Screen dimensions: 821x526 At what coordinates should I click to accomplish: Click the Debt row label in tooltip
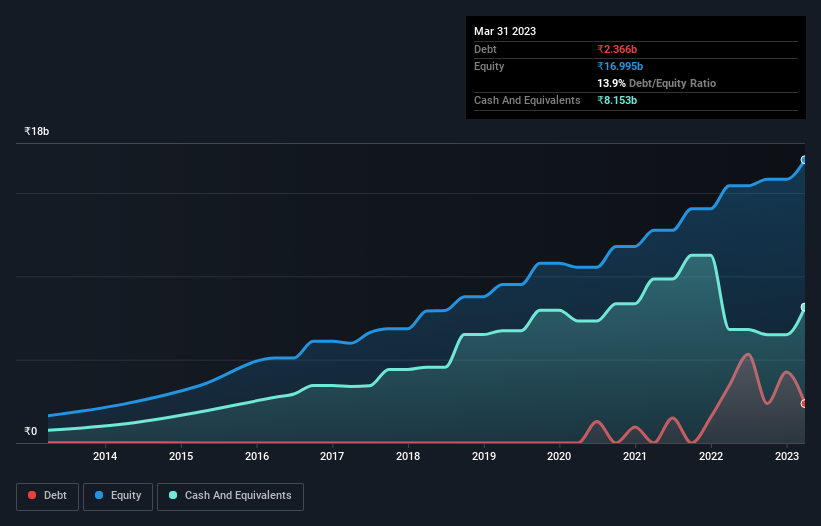click(485, 49)
